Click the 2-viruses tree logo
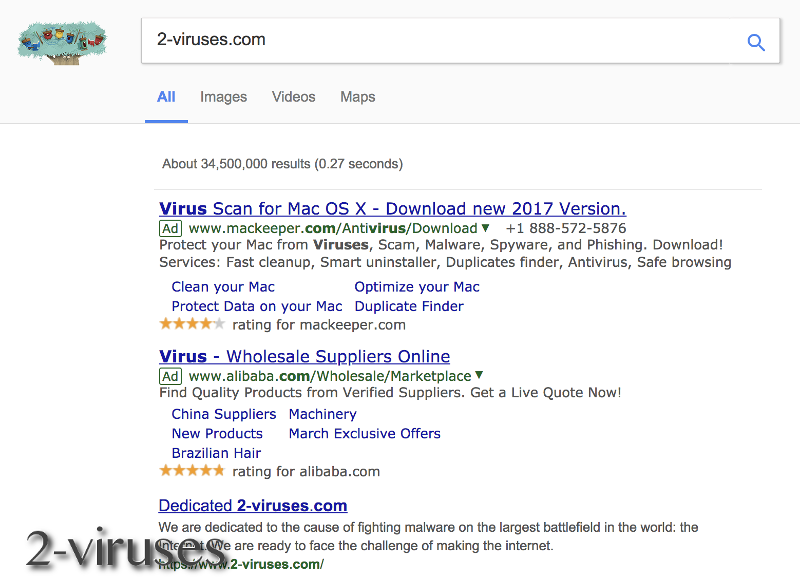Image resolution: width=800 pixels, height=579 pixels. pyautogui.click(x=61, y=41)
